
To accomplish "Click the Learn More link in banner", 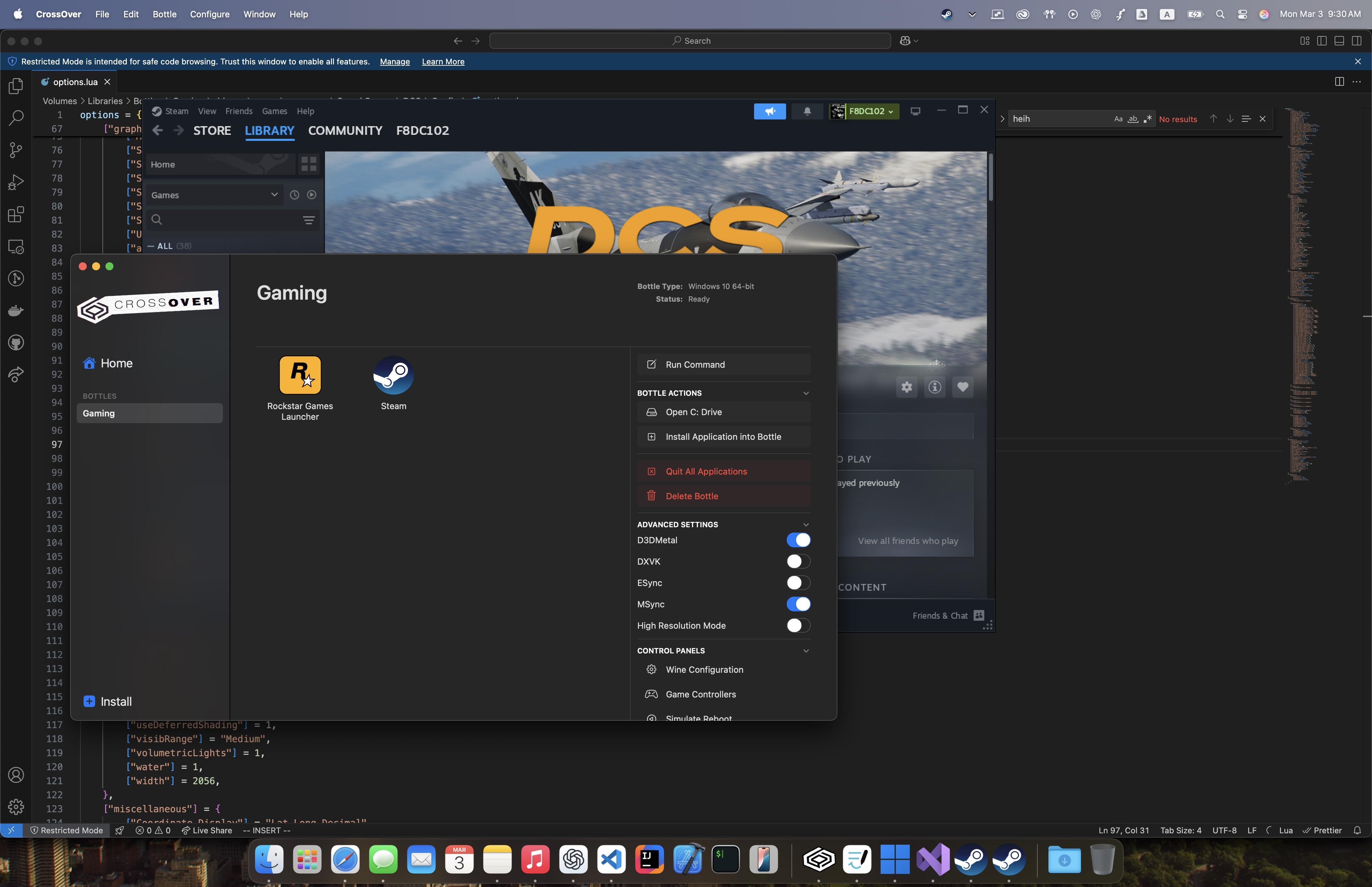I will 443,62.
